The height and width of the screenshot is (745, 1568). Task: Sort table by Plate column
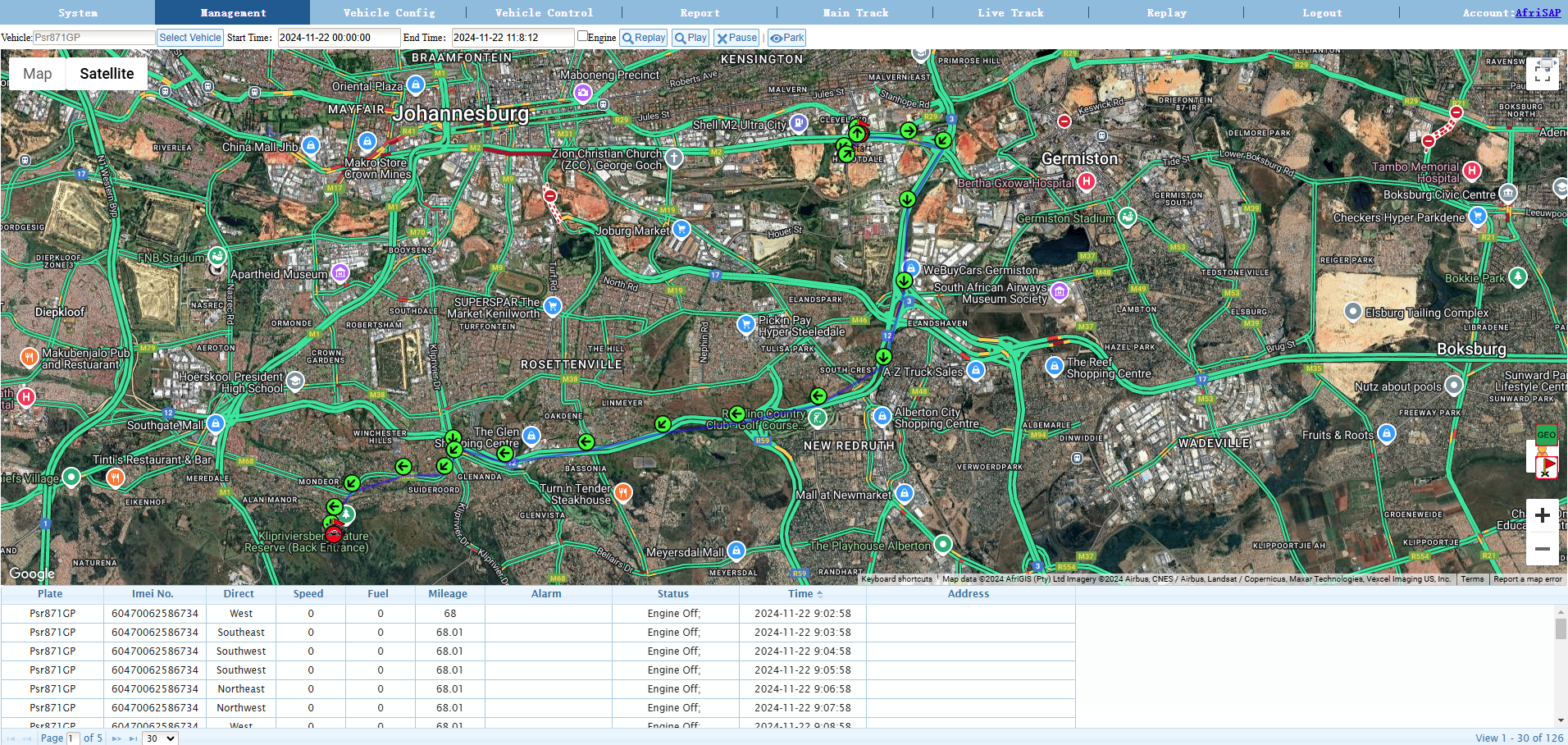click(x=50, y=594)
